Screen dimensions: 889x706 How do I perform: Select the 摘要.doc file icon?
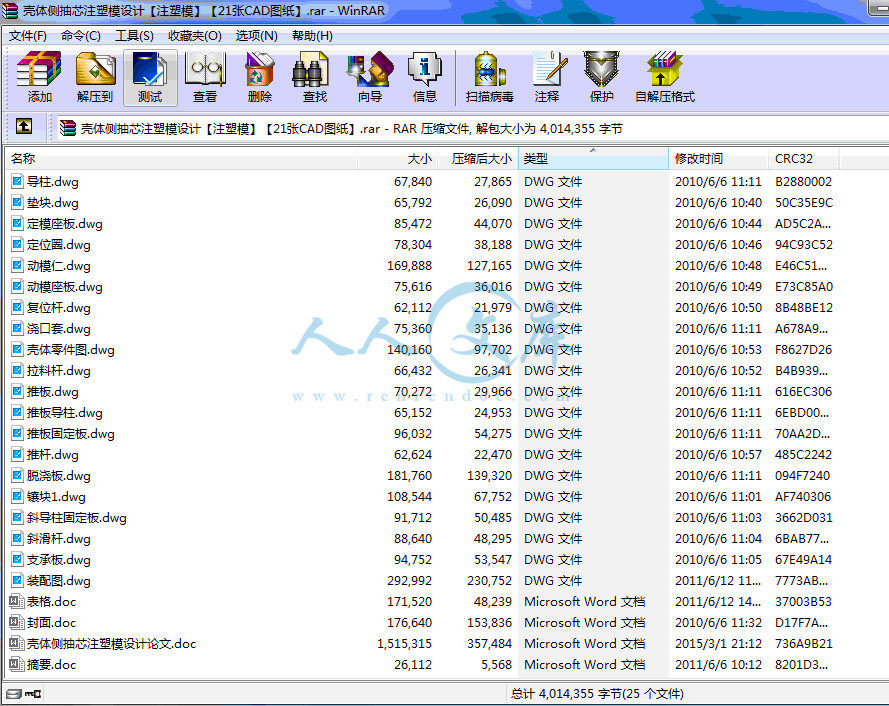(16, 664)
